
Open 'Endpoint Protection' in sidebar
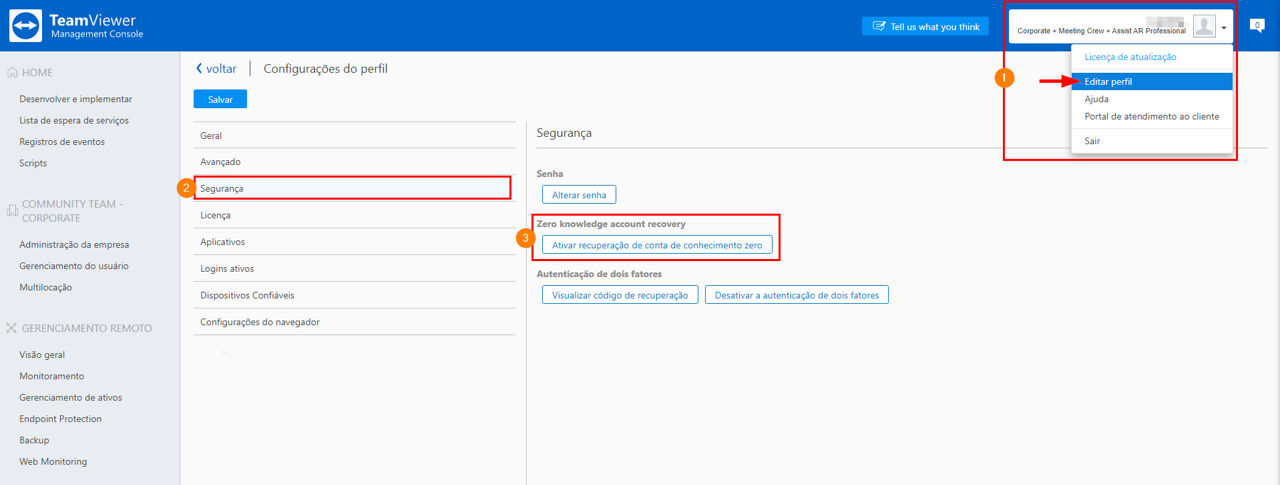click(x=60, y=419)
